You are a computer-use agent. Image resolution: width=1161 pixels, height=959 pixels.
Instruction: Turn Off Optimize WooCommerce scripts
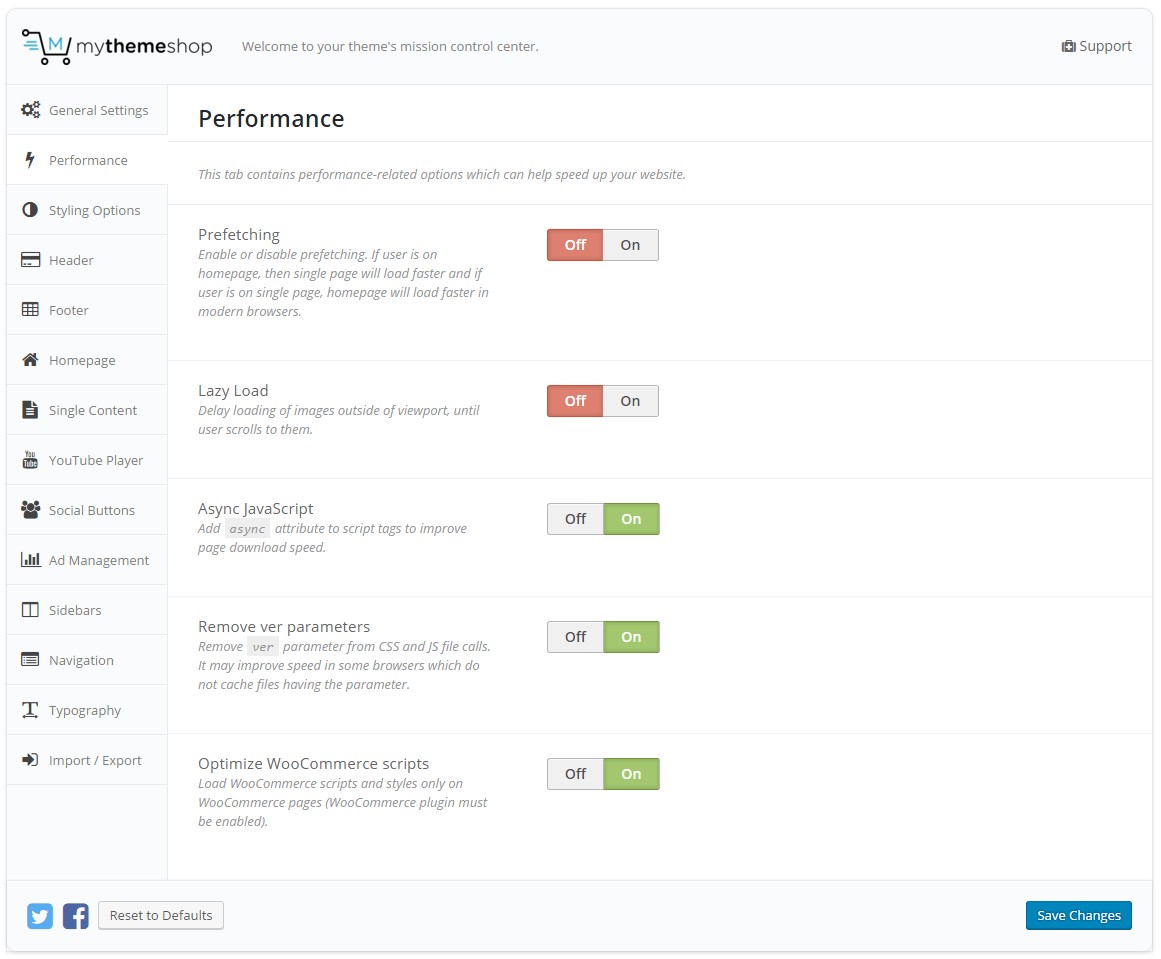point(575,774)
